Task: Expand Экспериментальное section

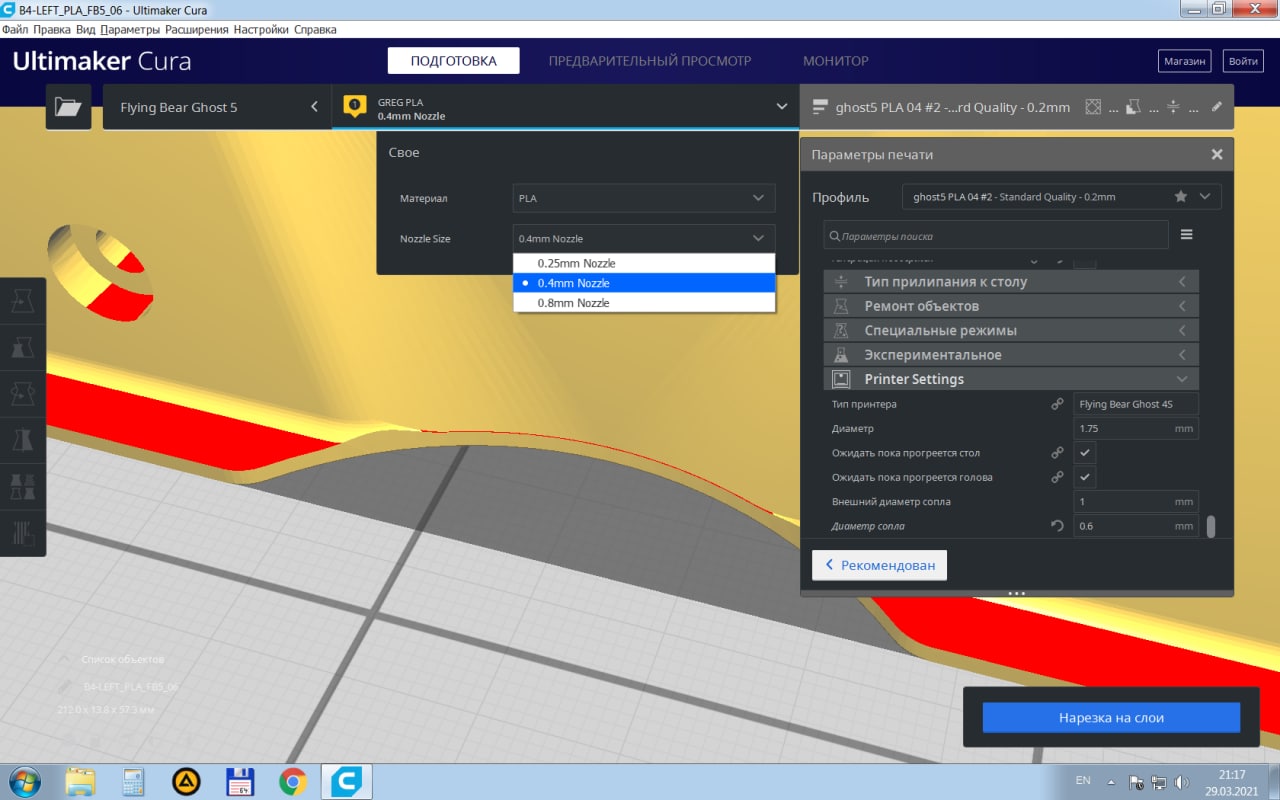Action: point(1011,355)
